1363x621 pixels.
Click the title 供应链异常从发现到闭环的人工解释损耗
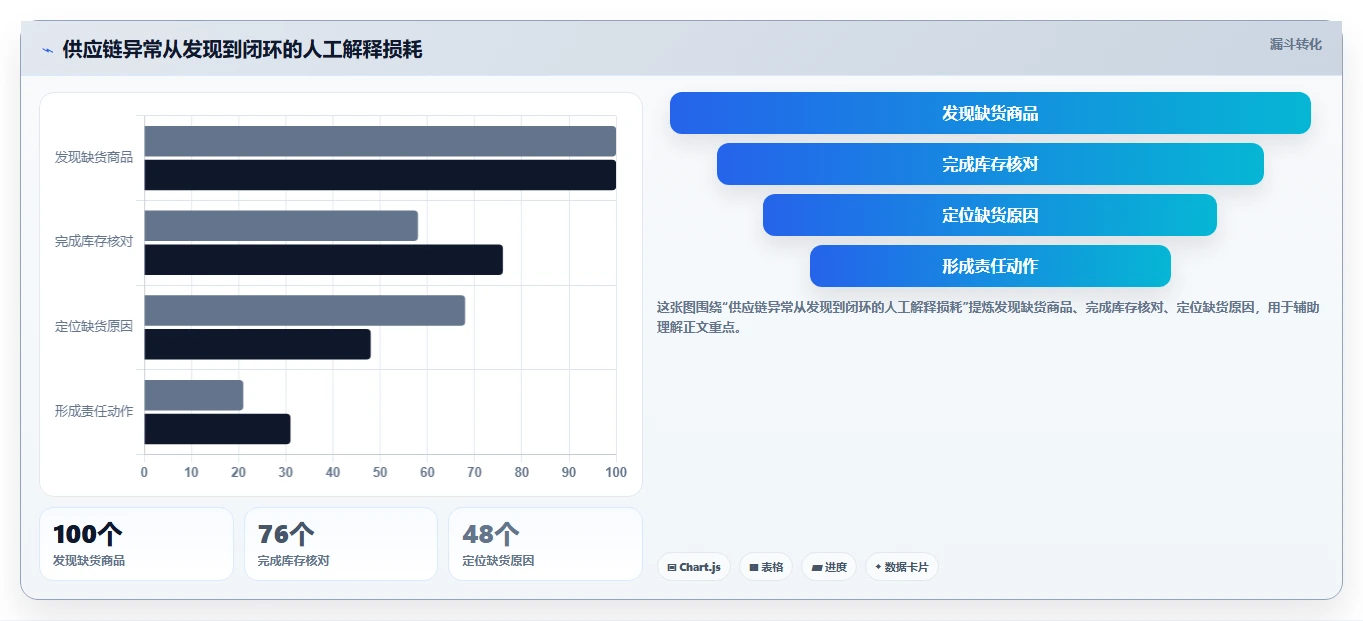click(x=242, y=50)
